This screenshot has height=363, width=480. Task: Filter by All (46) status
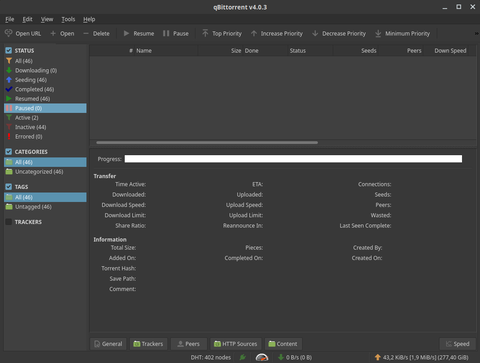click(45, 61)
